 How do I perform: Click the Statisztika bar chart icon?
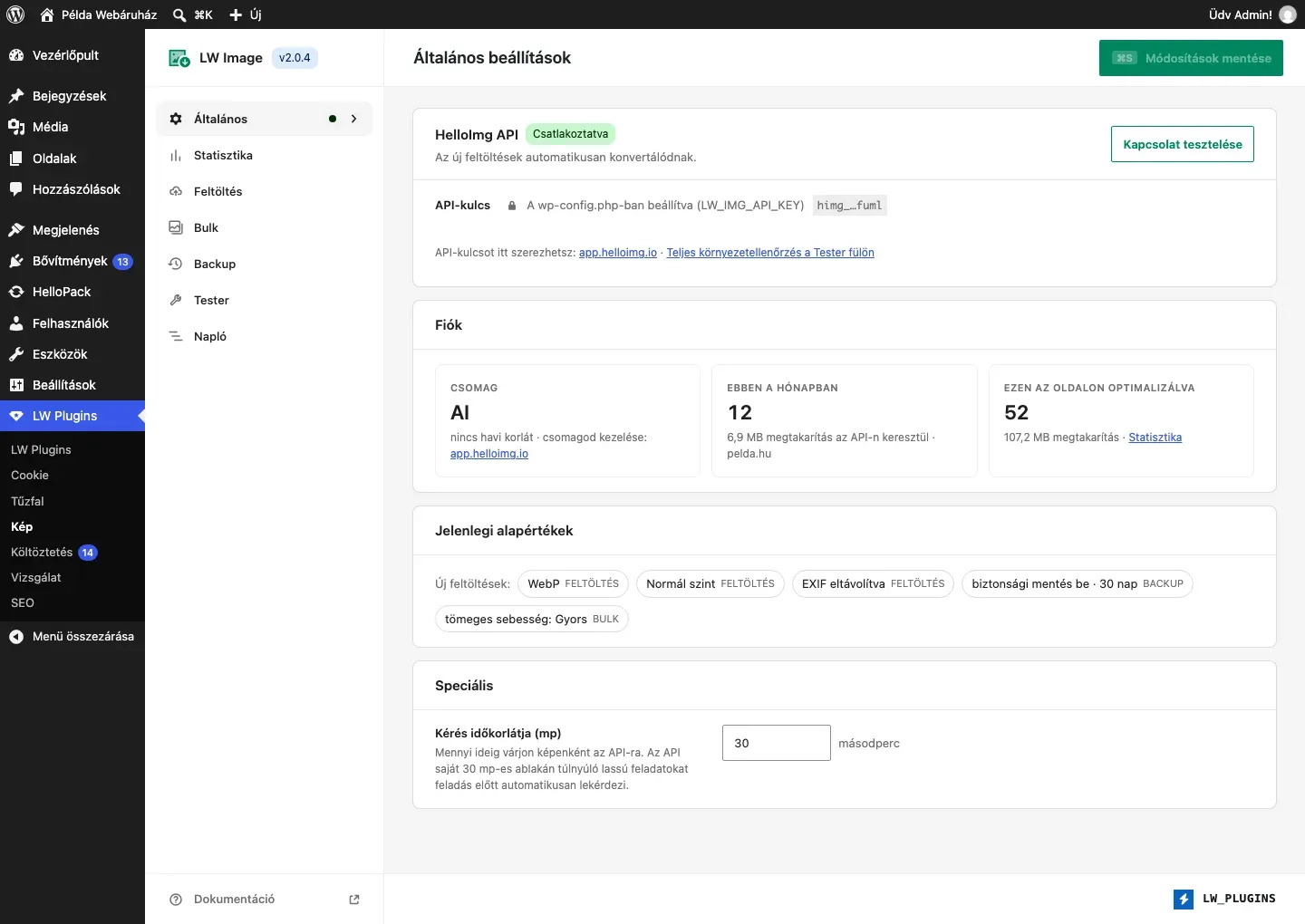[x=176, y=155]
